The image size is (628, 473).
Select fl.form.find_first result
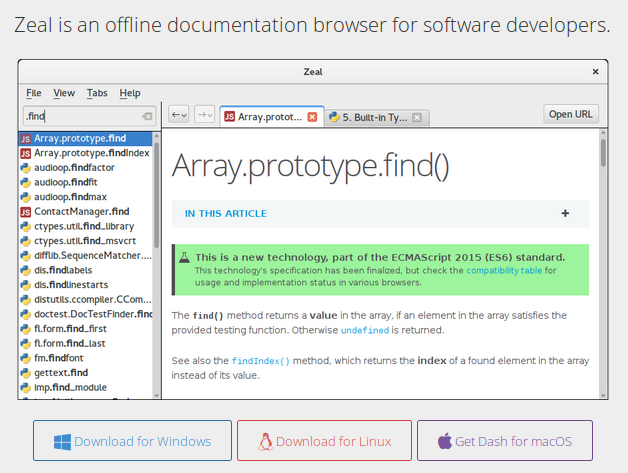point(86,329)
